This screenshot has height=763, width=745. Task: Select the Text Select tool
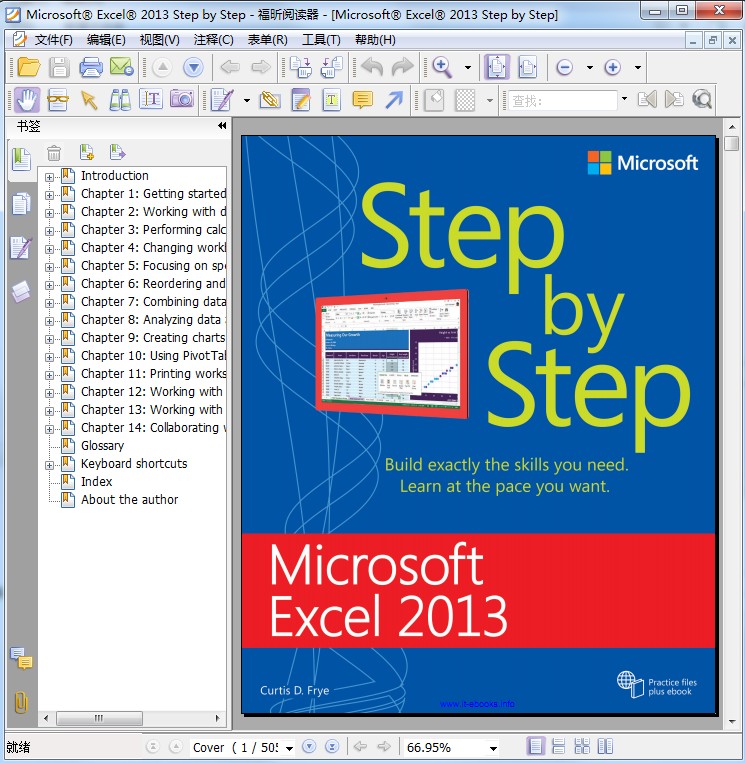(151, 99)
